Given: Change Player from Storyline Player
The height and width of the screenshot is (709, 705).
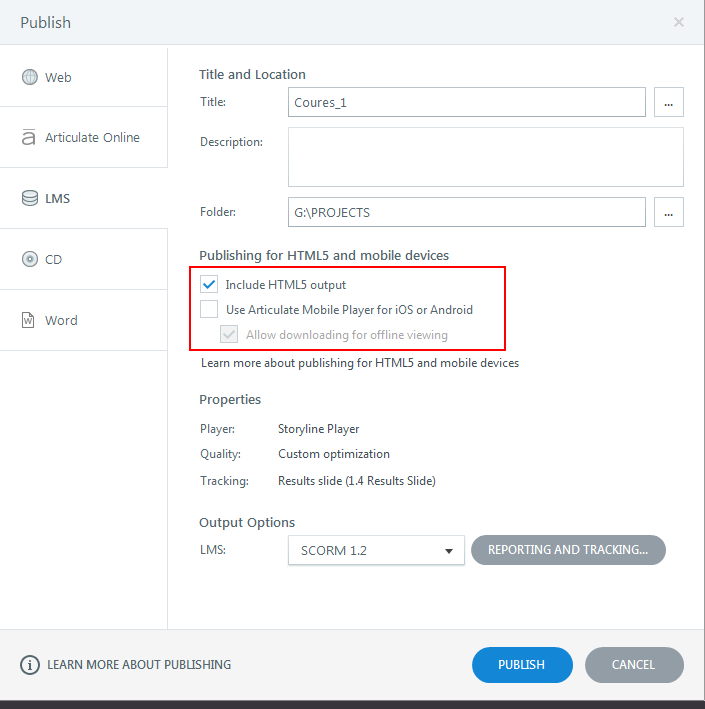Looking at the screenshot, I should coord(318,429).
